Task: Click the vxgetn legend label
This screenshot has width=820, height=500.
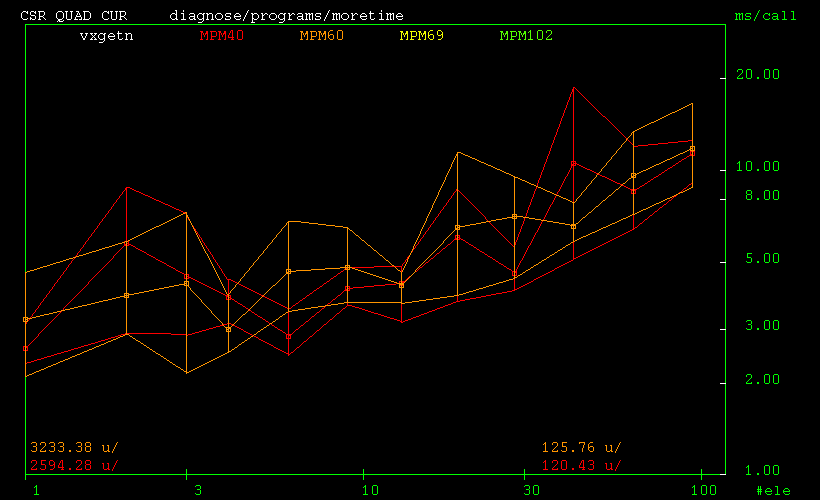Action: pyautogui.click(x=106, y=36)
